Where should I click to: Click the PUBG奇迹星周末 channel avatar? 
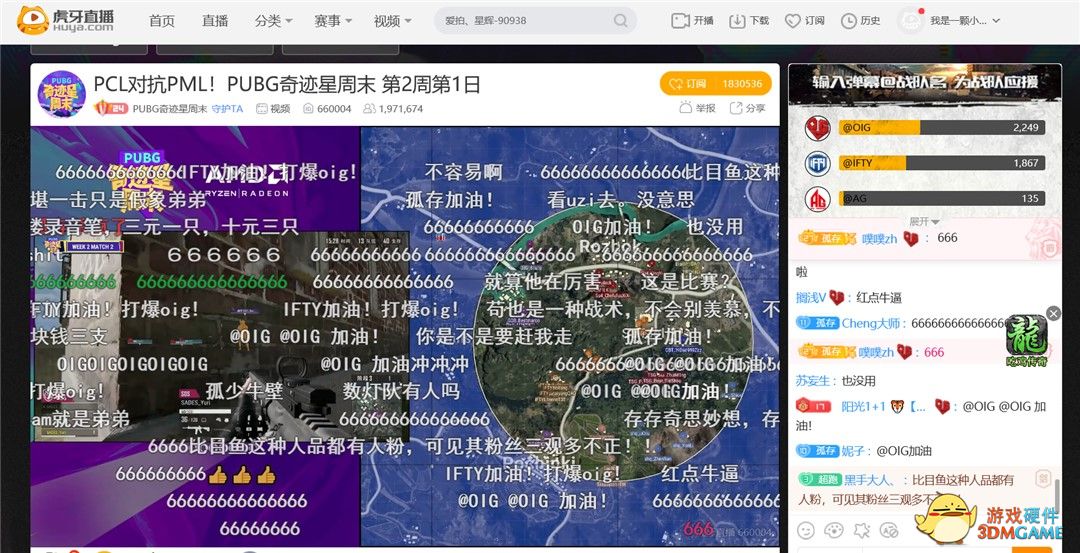tap(61, 94)
